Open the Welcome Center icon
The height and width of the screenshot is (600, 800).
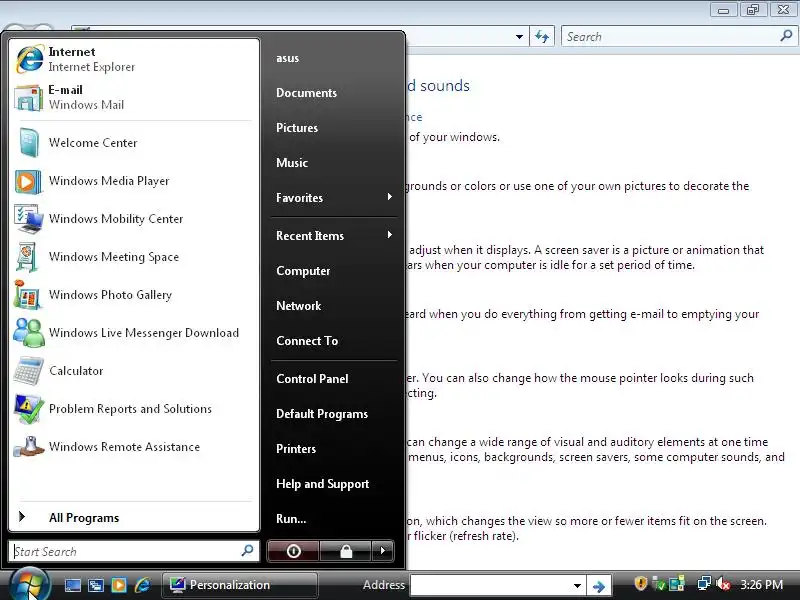[x=29, y=142]
